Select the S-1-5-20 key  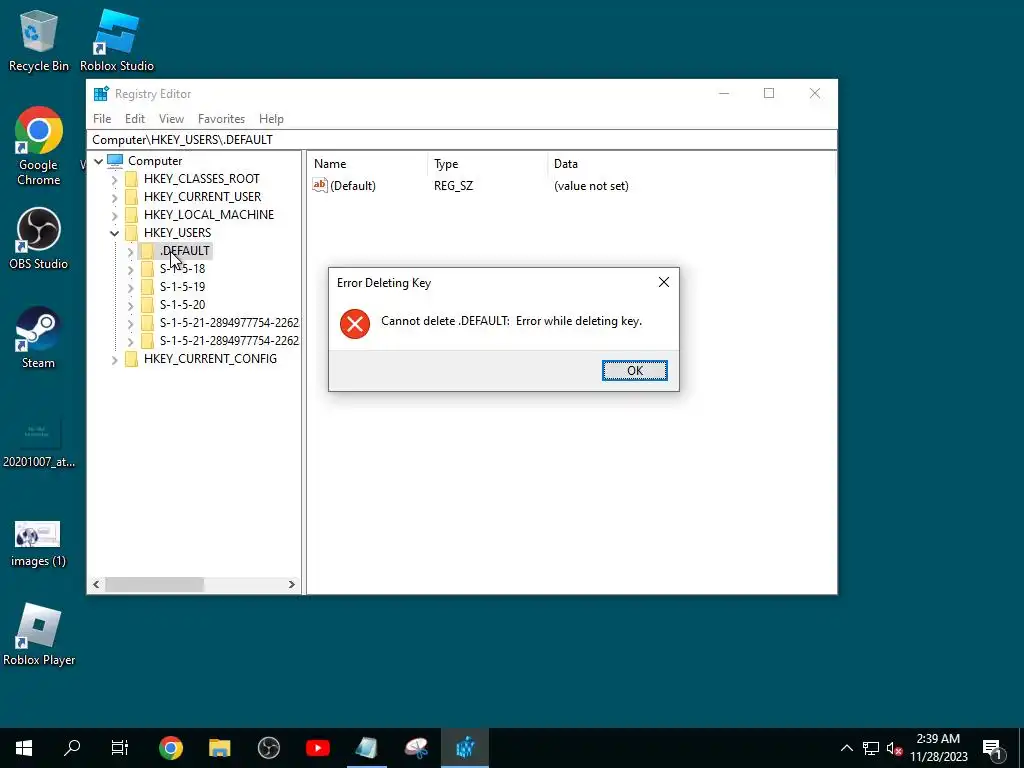click(182, 304)
